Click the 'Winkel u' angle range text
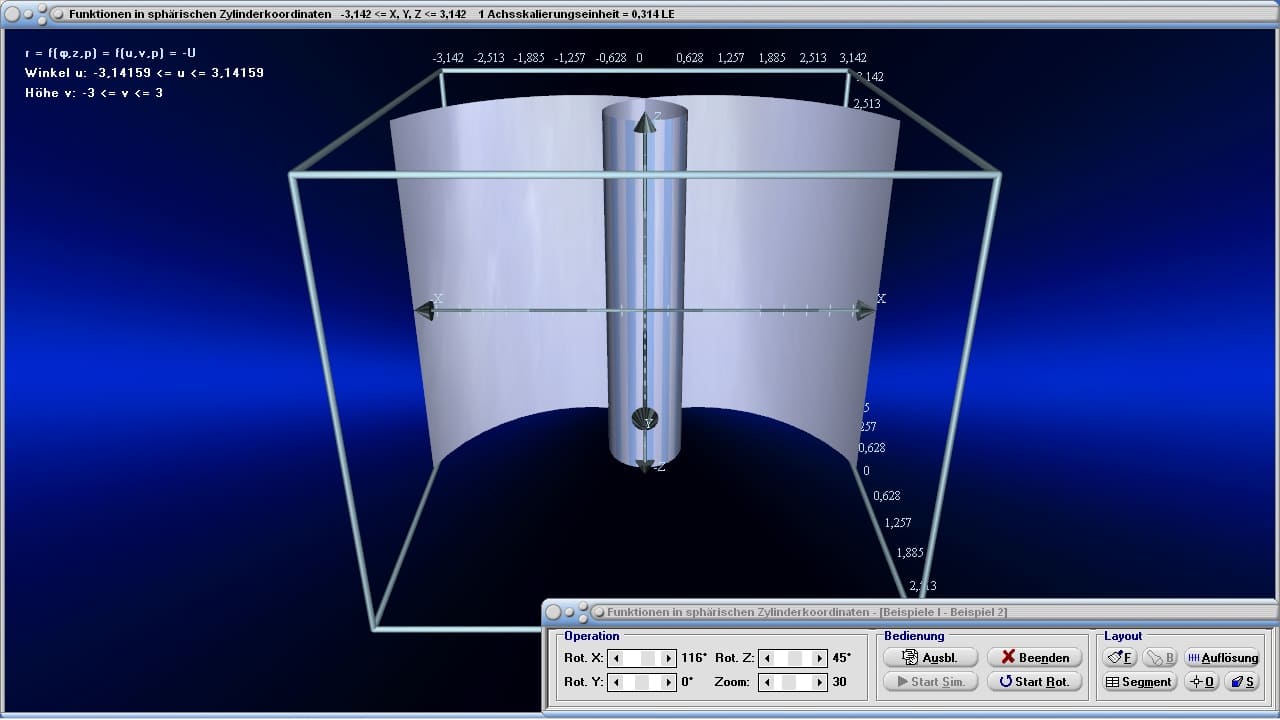This screenshot has height=720, width=1280. (144, 73)
